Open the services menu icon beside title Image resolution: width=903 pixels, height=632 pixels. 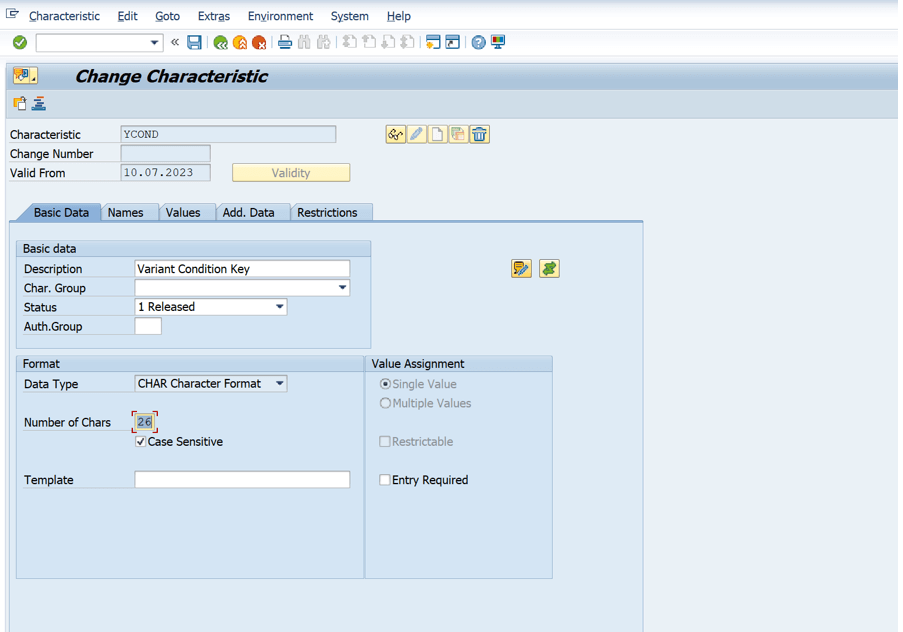tap(25, 75)
